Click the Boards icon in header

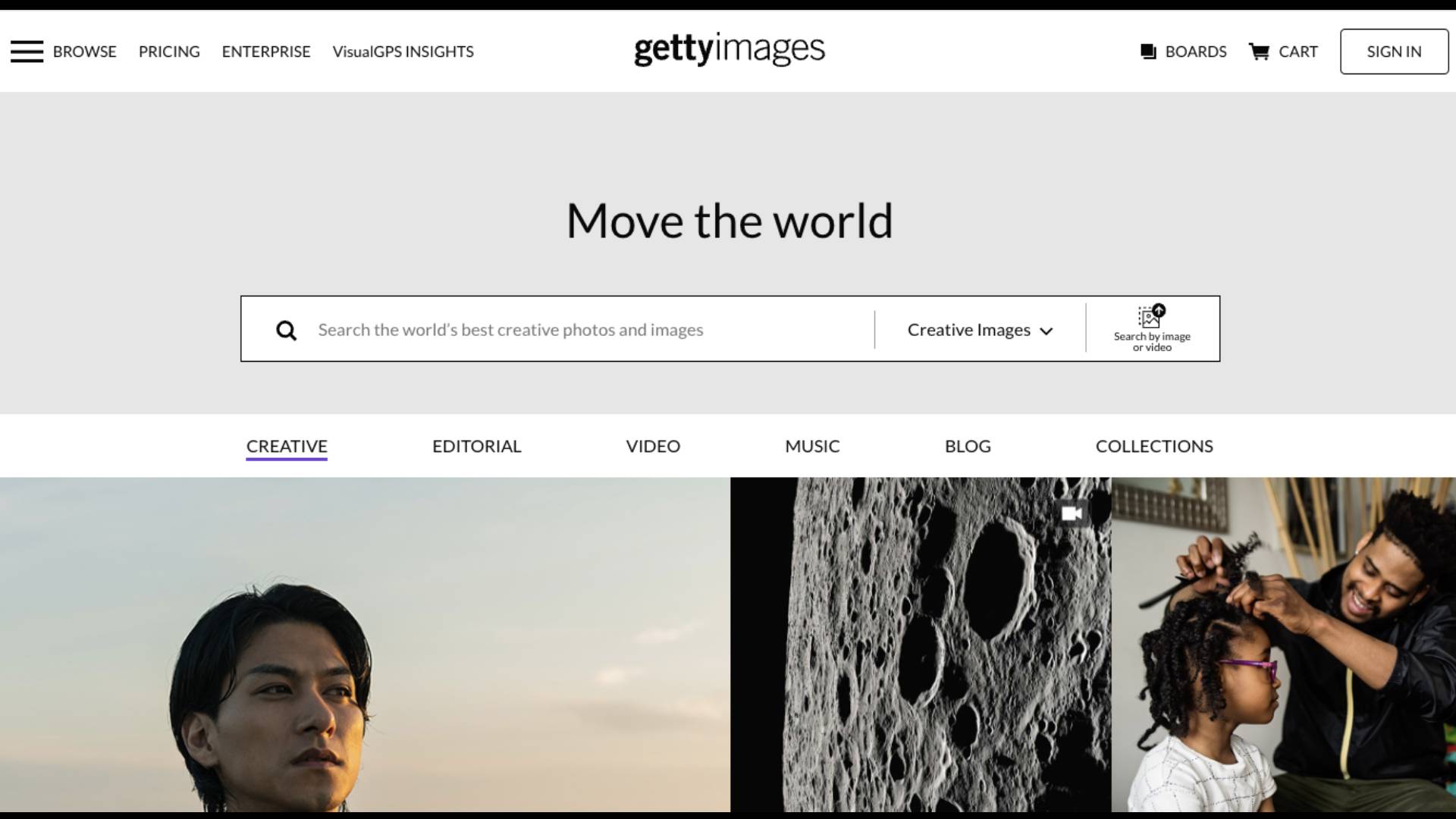(1148, 52)
